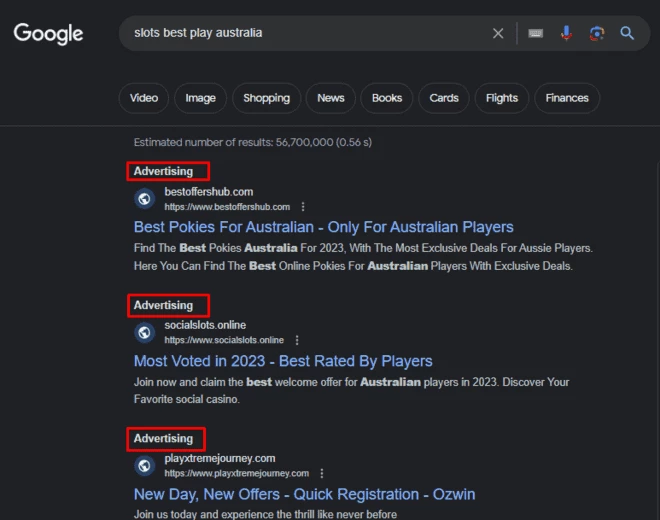Clear the search box with X icon
Screen dimensions: 660x520
498,33
